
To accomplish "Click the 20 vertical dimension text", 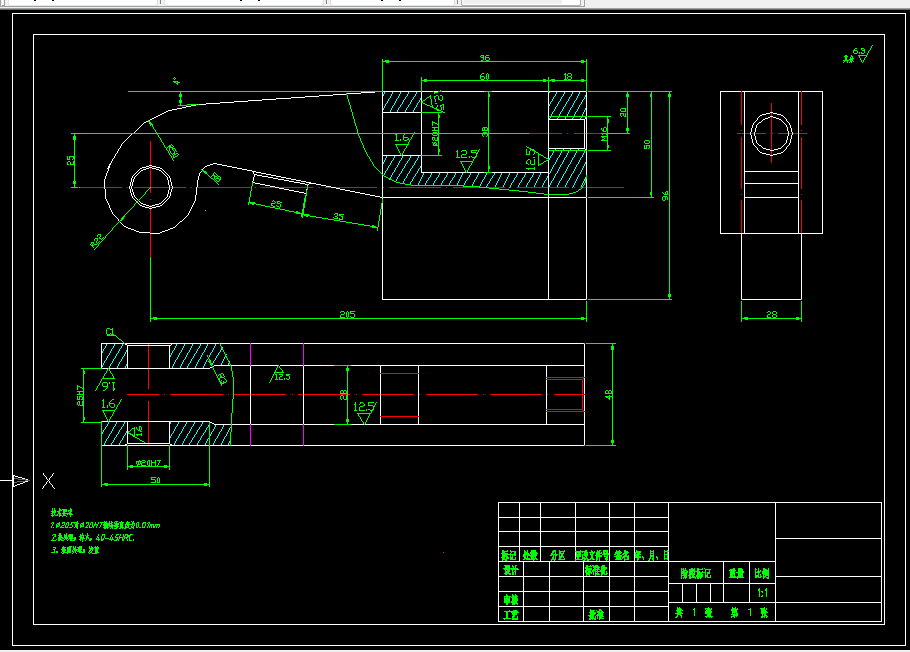I will (x=623, y=112).
